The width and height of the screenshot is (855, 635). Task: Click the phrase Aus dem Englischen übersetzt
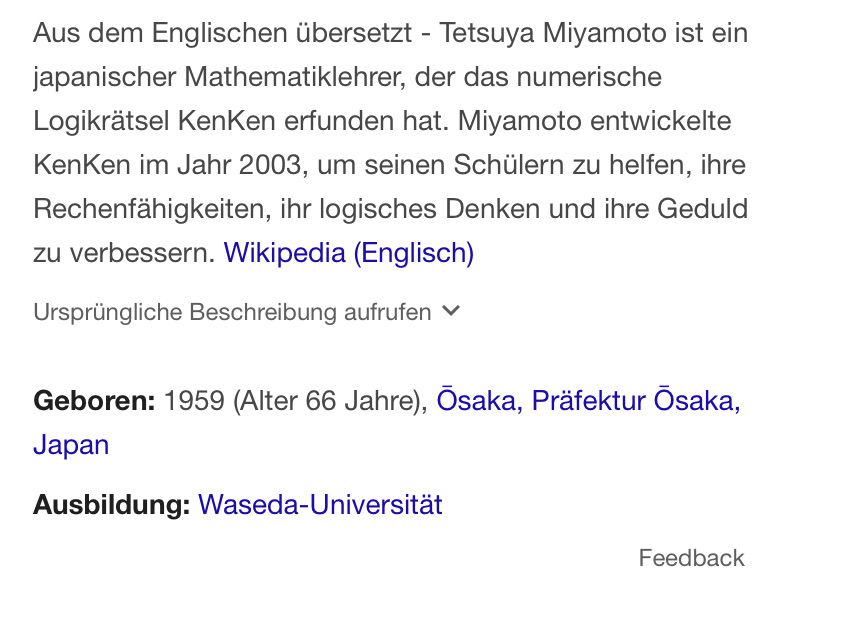coord(222,33)
